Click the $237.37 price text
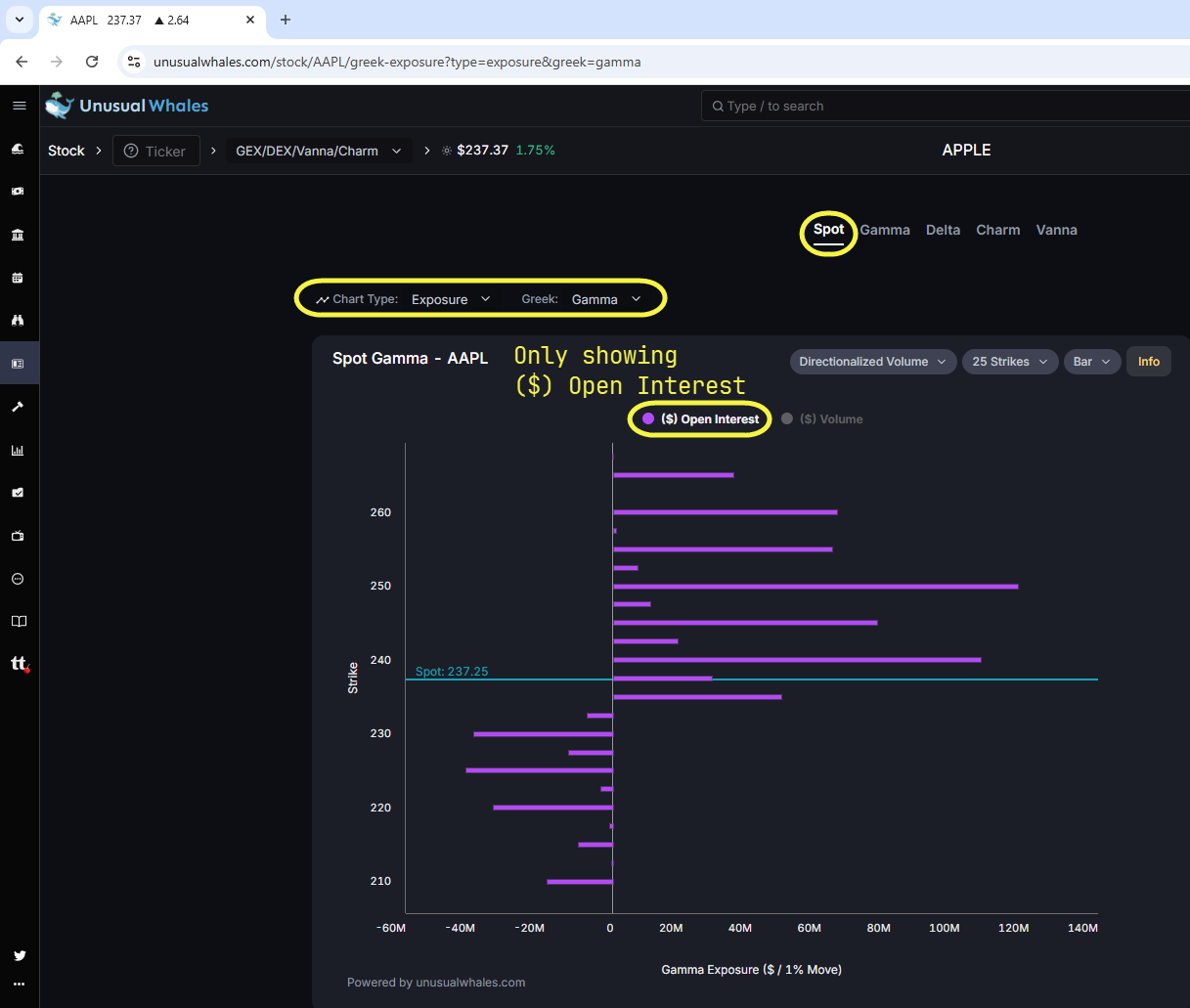Screen dimensions: 1190x1008 tap(483, 151)
